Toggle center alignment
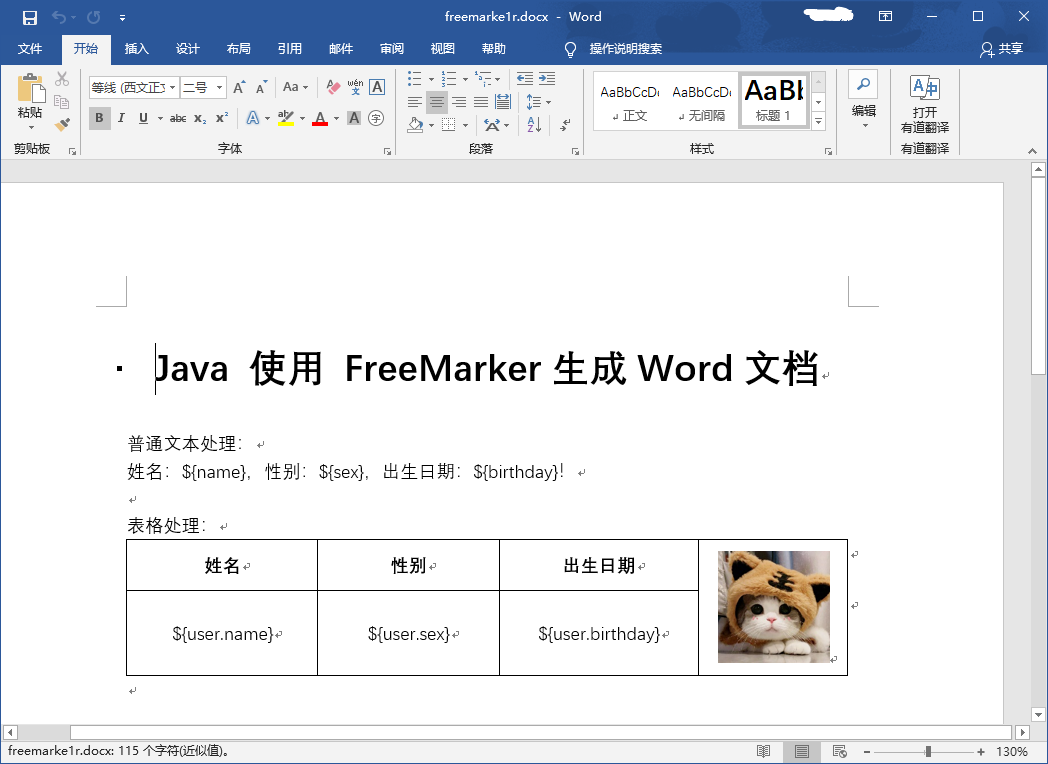Image resolution: width=1048 pixels, height=764 pixels. (x=437, y=101)
